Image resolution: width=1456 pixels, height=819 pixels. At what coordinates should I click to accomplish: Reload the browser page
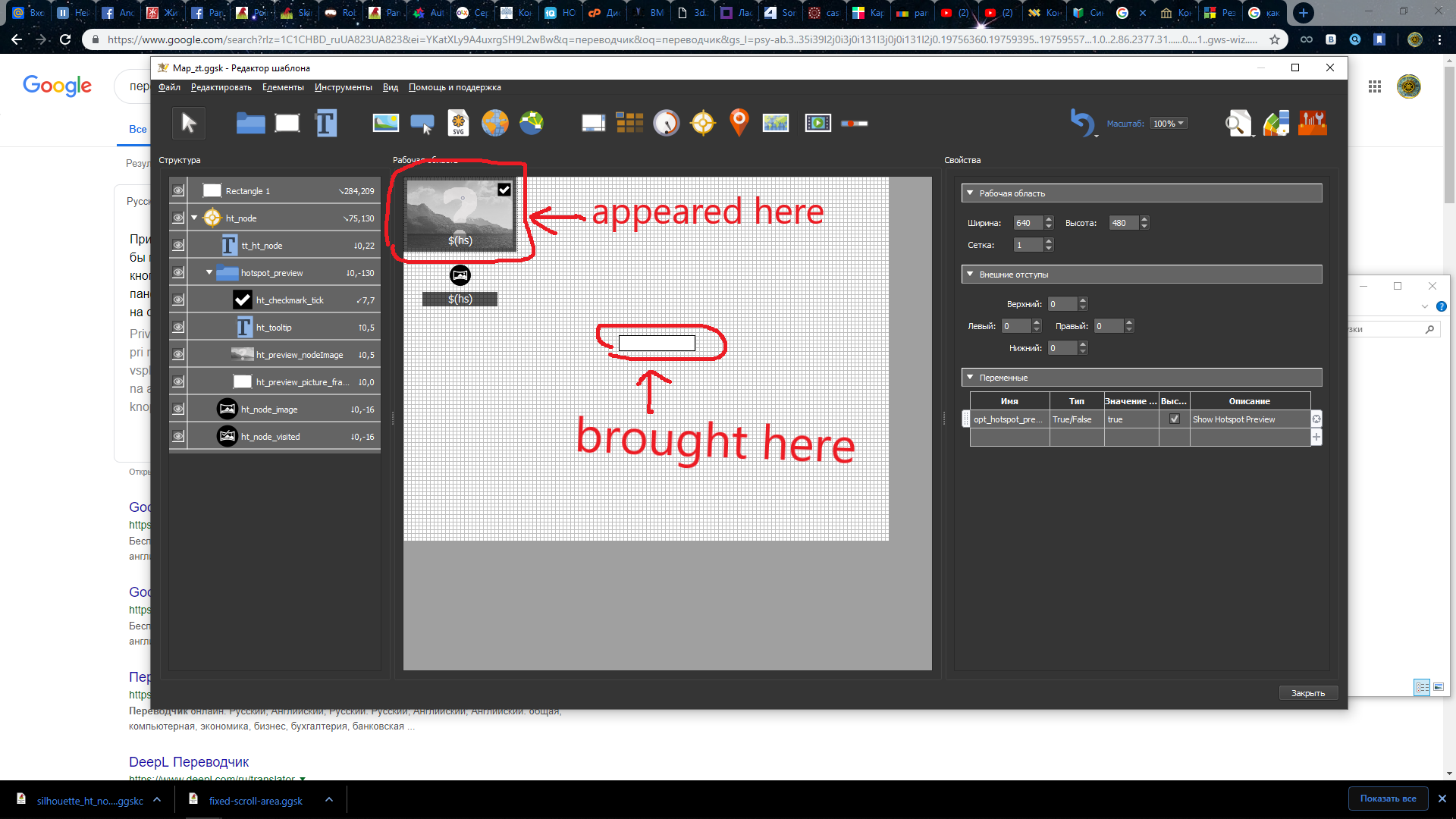tap(65, 39)
